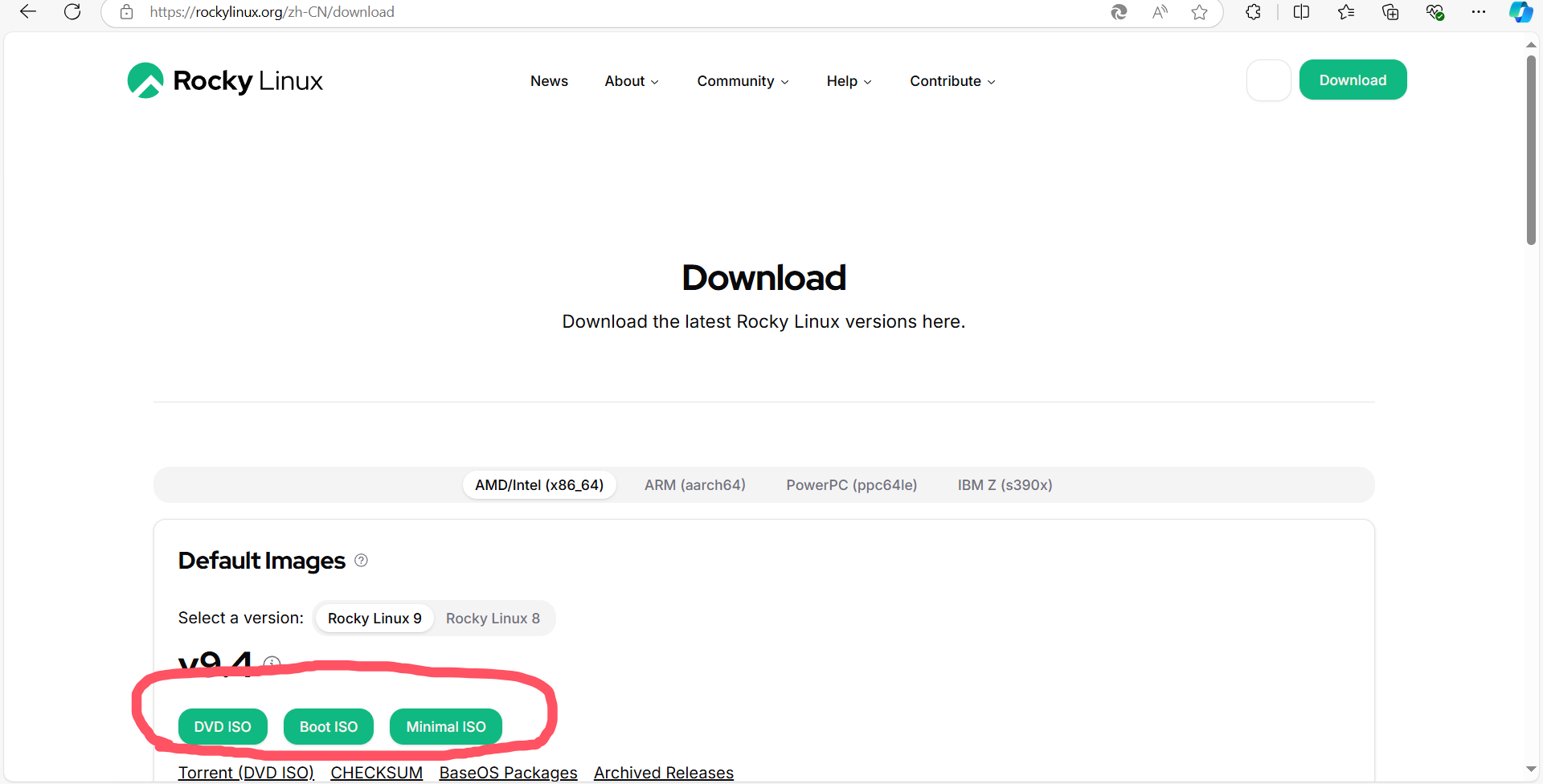Viewport: 1543px width, 784px height.
Task: Expand the Community menu
Action: 743,81
